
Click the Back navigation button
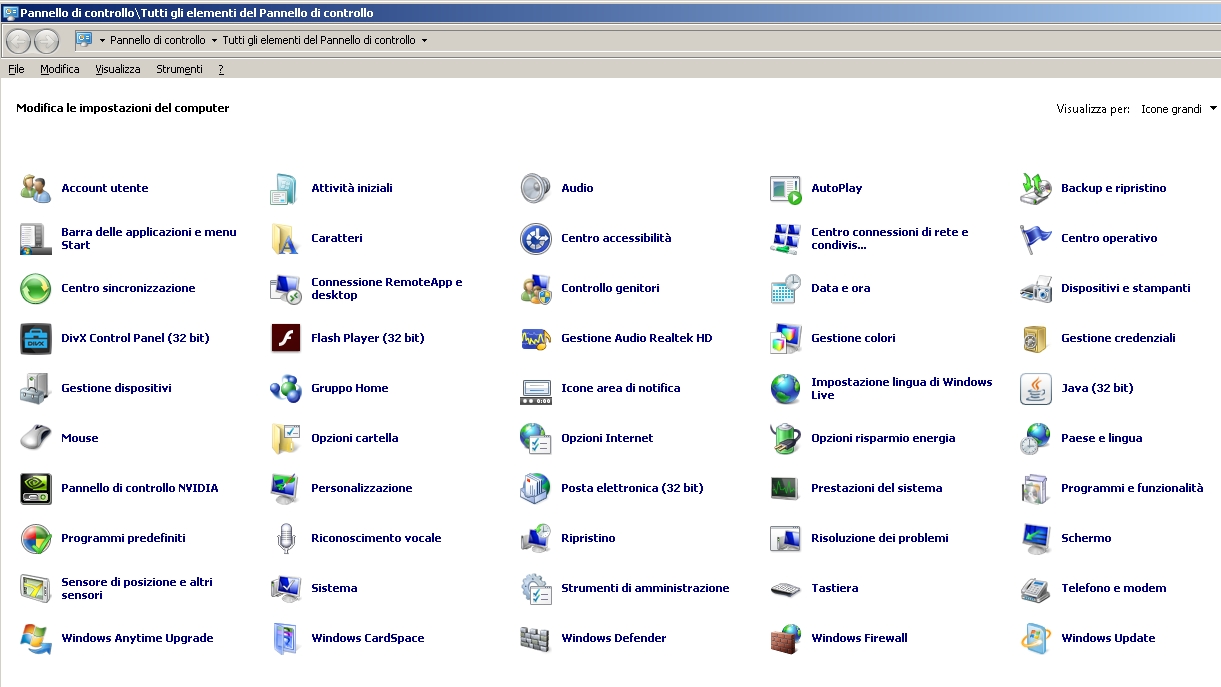pos(20,41)
